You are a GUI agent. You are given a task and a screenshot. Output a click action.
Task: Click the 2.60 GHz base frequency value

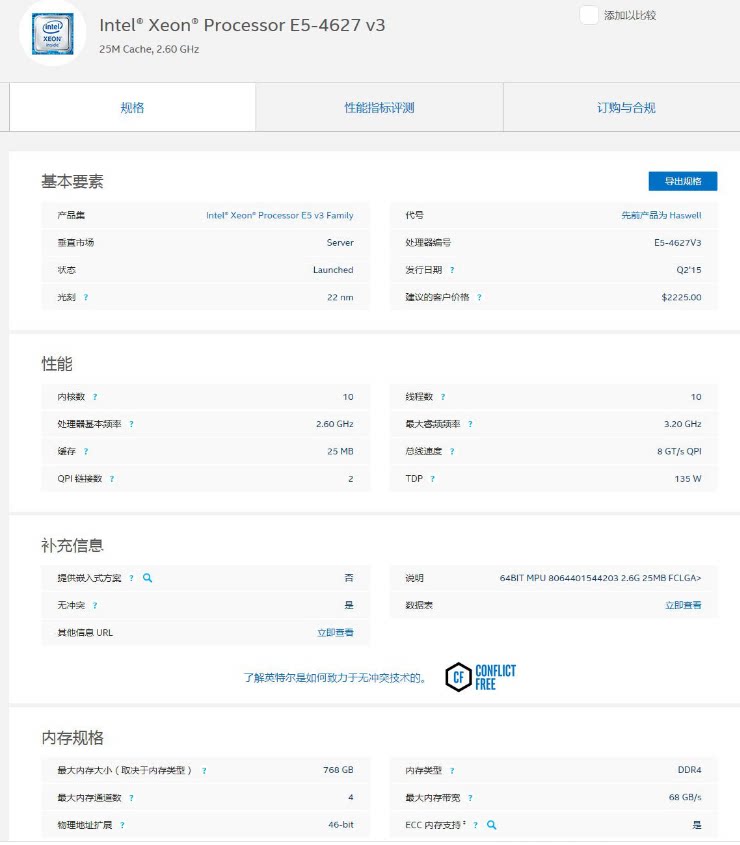click(335, 424)
